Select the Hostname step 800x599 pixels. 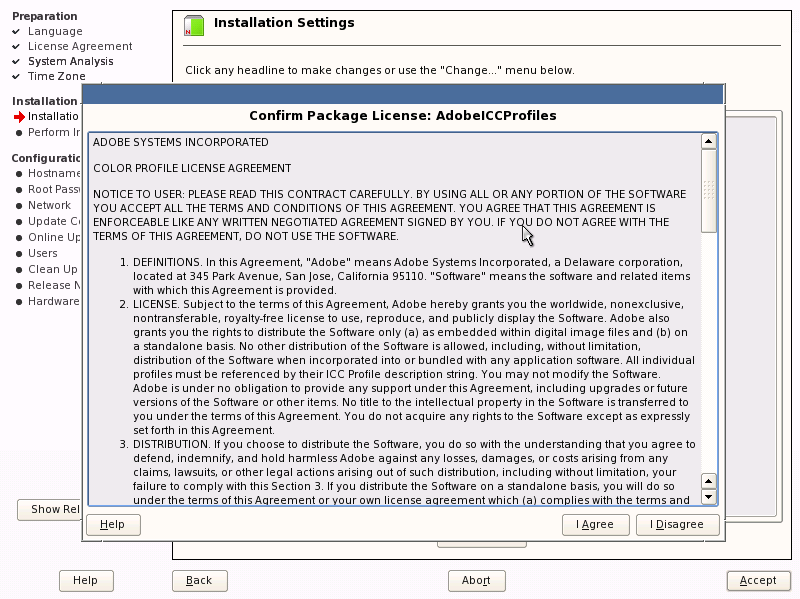[x=54, y=173]
